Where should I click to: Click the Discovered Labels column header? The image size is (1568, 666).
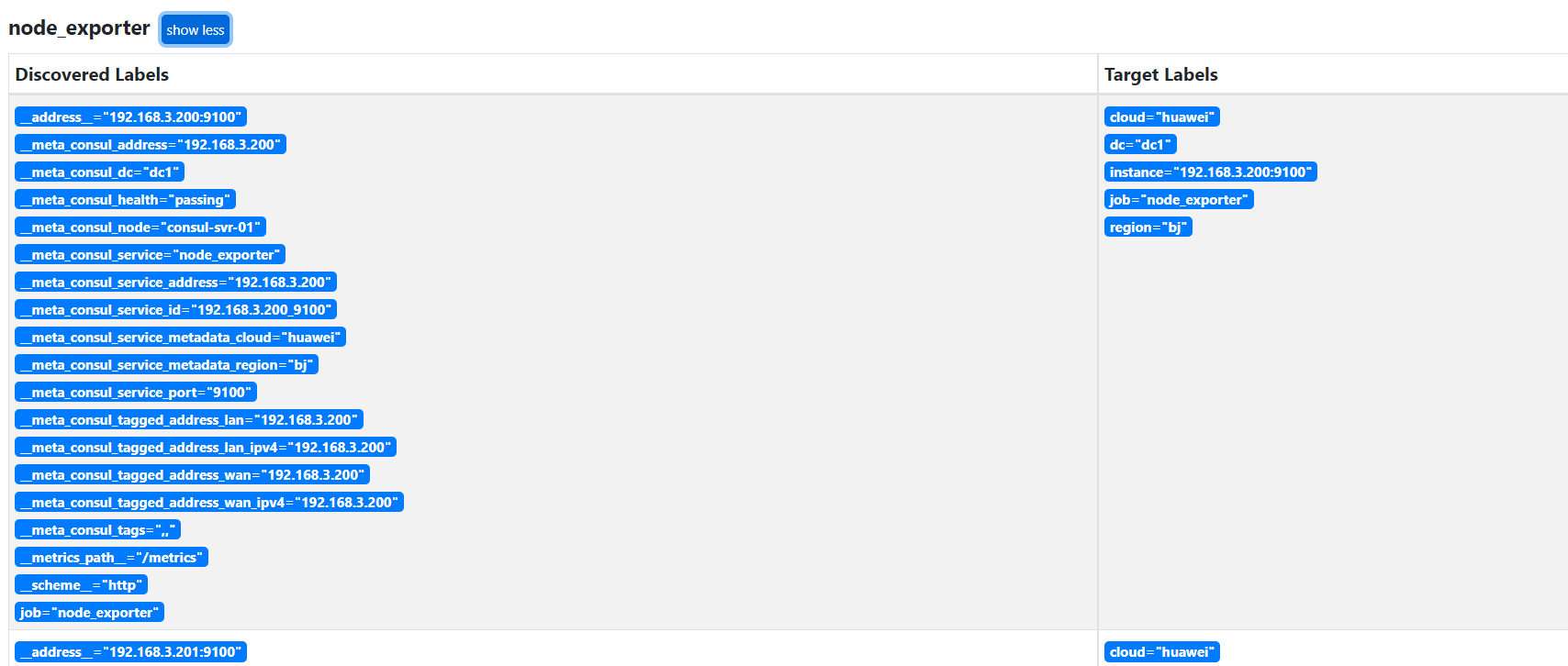(x=92, y=74)
